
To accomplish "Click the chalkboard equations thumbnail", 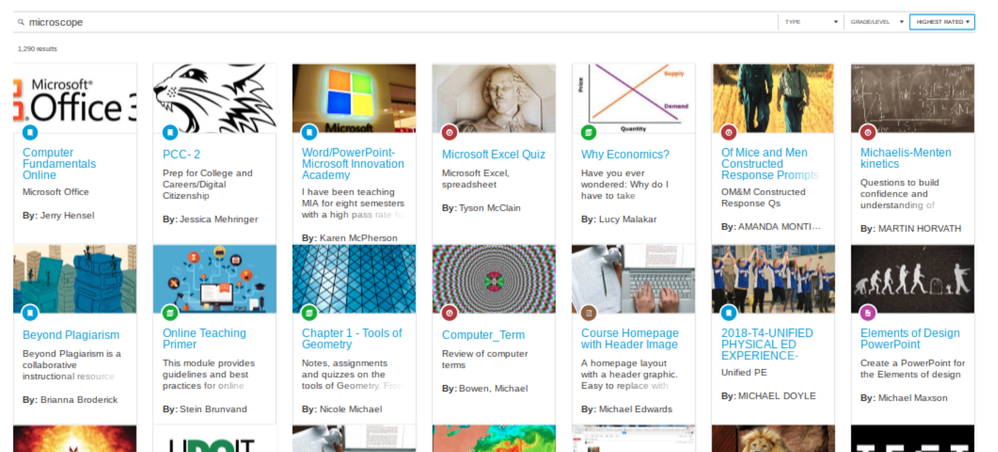I will coord(913,98).
